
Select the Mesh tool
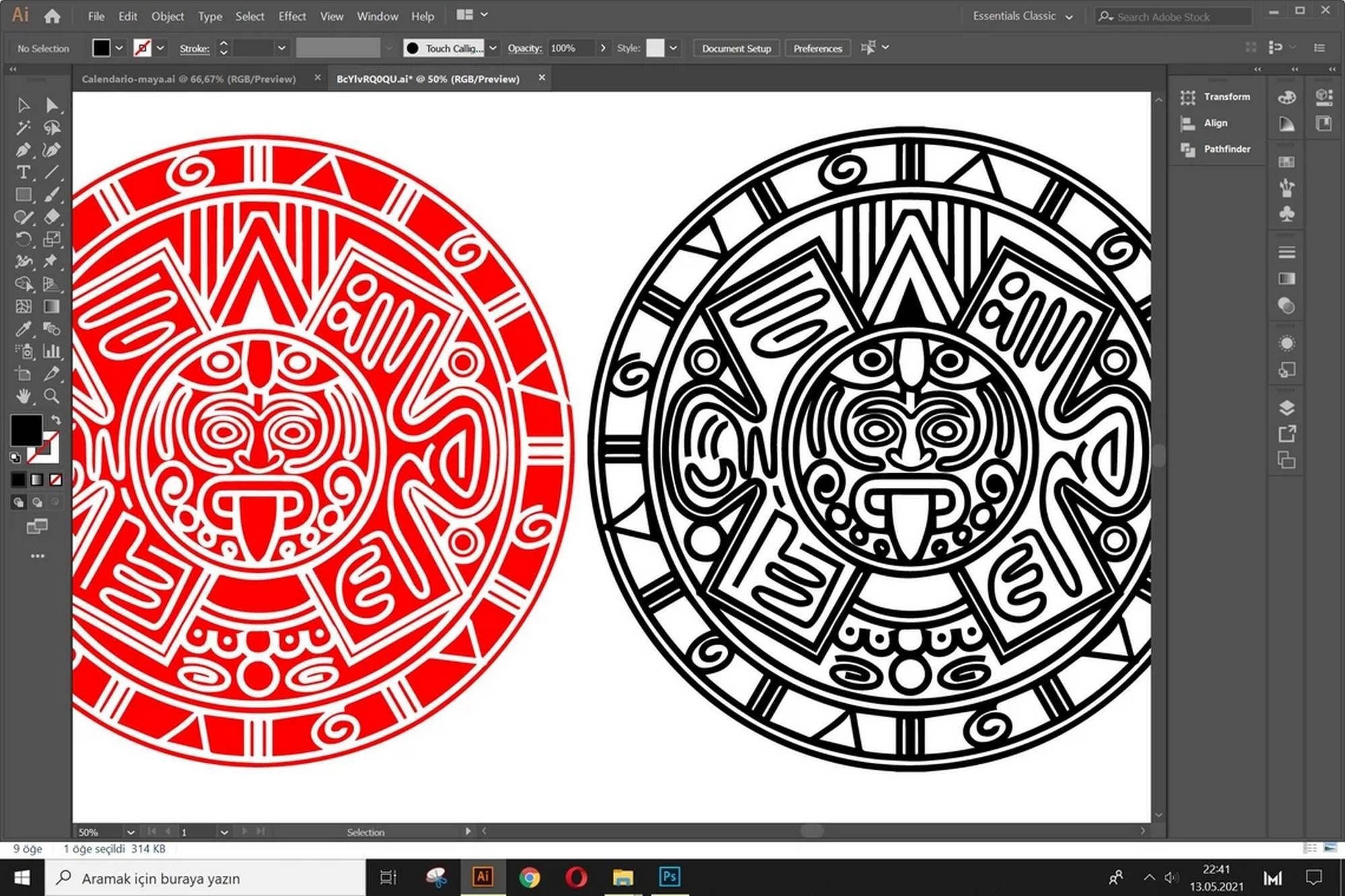tap(24, 307)
